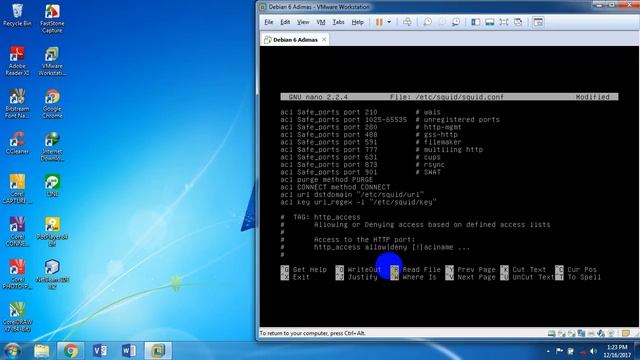640x360 pixels.
Task: Click the sound card icon in VMware status bar
Action: pos(601,333)
